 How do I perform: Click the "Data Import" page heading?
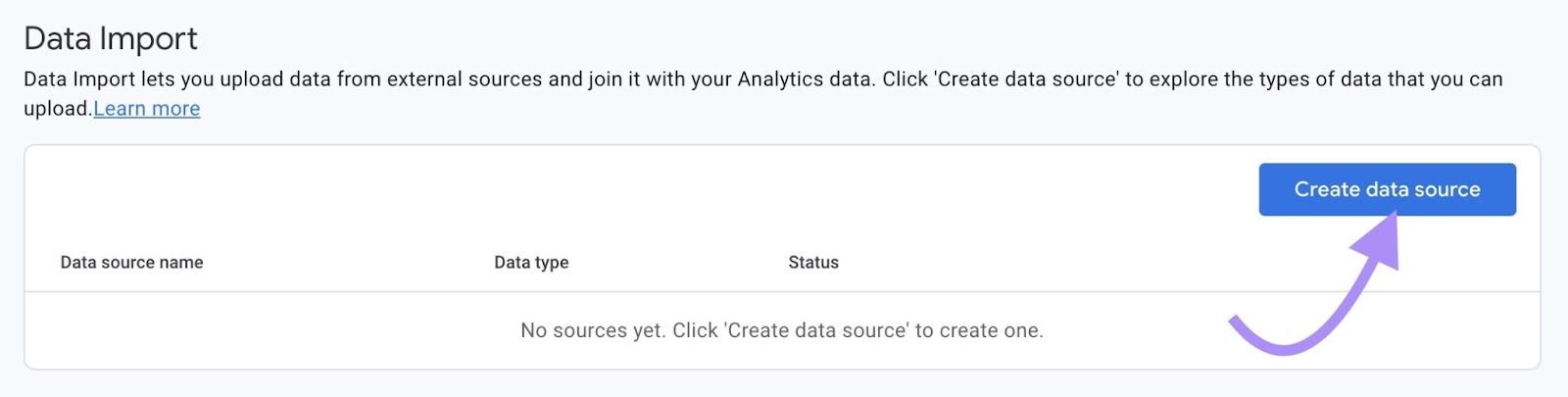click(111, 38)
